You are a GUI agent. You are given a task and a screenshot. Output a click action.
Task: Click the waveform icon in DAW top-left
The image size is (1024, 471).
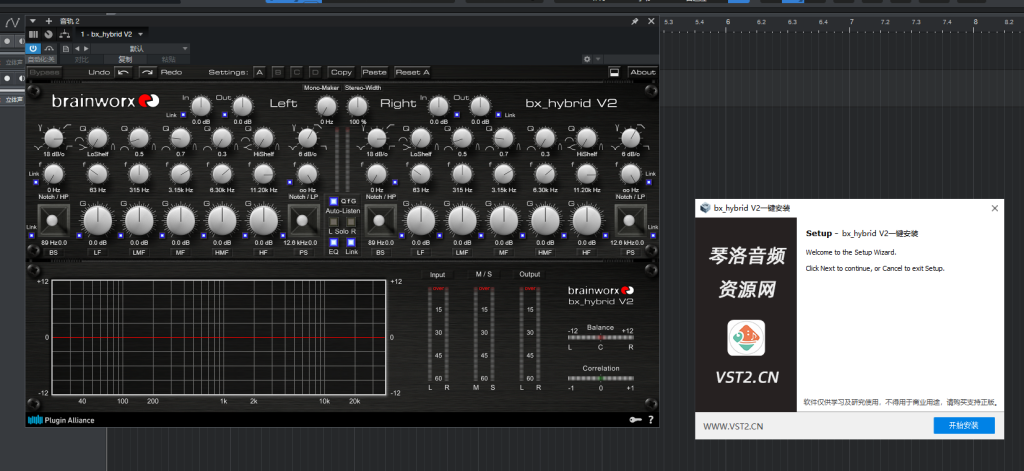point(12,23)
